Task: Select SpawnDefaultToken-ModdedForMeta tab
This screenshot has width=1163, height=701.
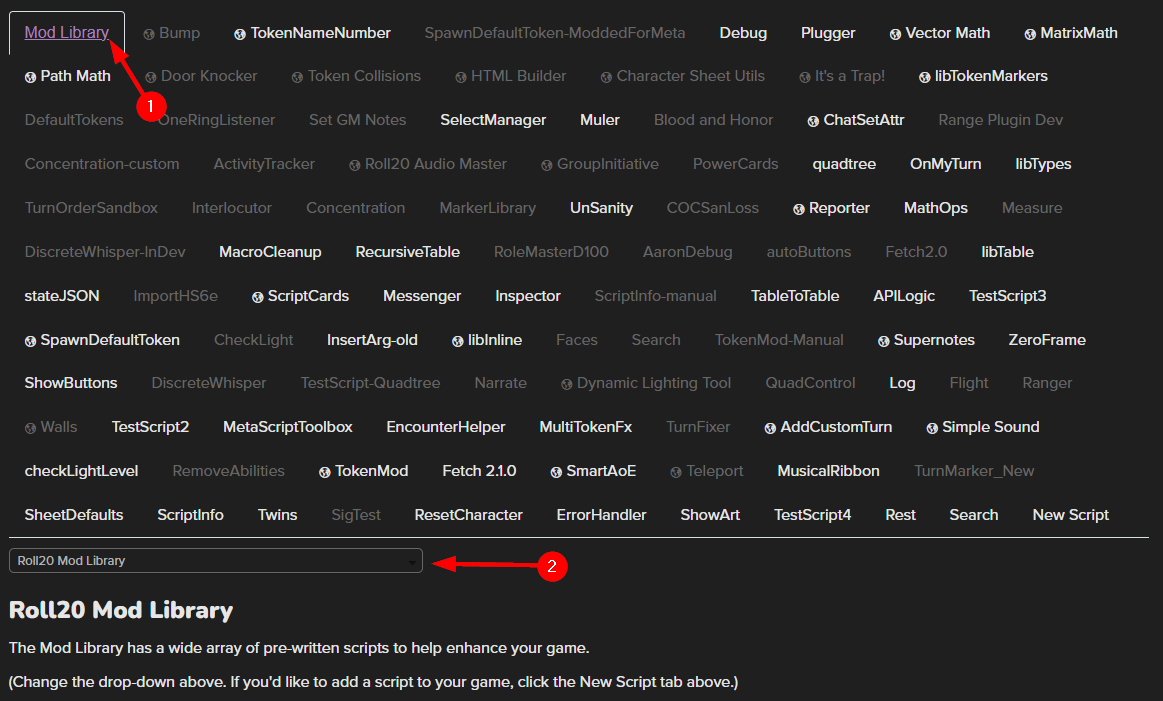Action: coord(555,33)
